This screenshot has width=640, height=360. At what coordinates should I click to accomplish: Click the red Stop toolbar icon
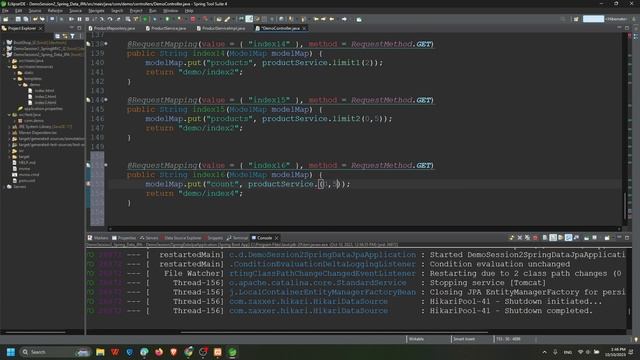[193, 19]
